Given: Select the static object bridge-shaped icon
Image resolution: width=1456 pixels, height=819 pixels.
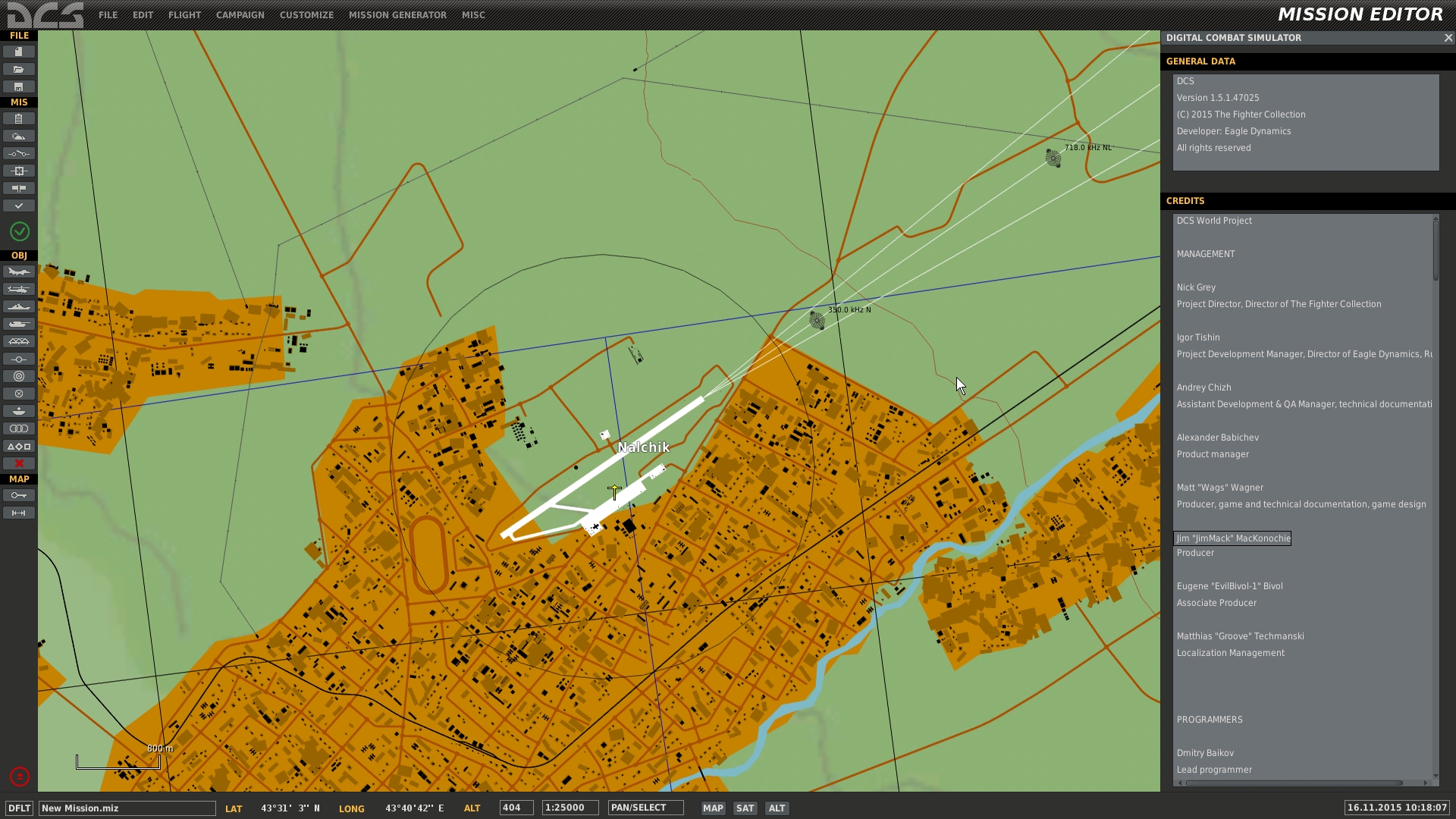Looking at the screenshot, I should 19,341.
